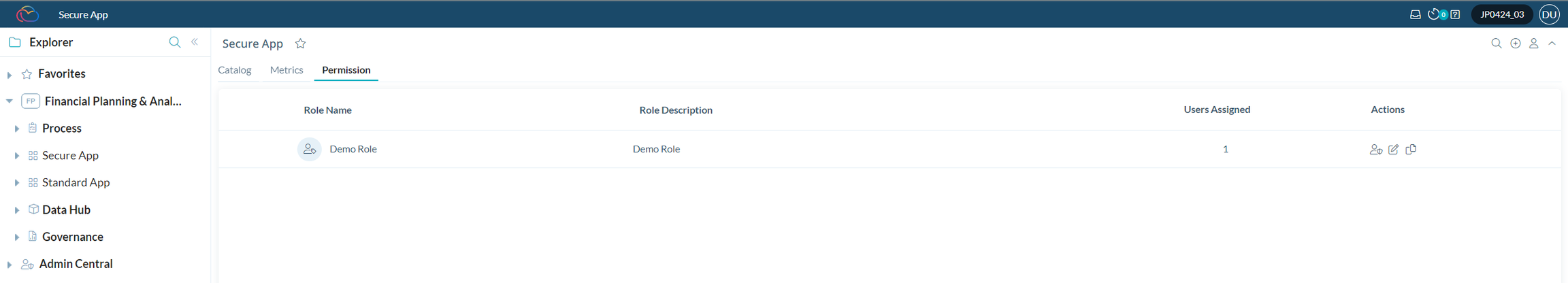Open the help question mark icon

click(x=1455, y=14)
